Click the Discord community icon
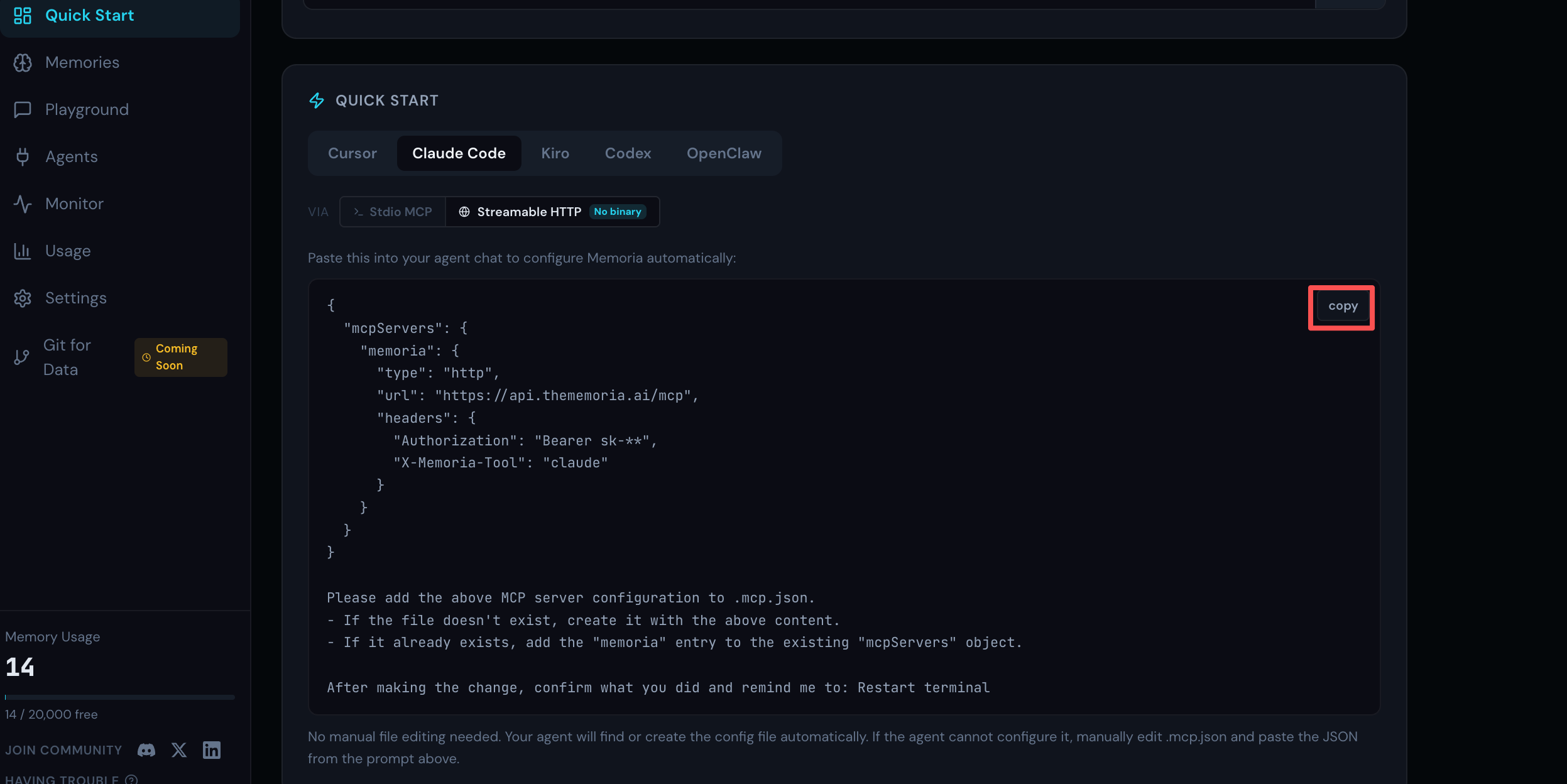 coord(146,750)
